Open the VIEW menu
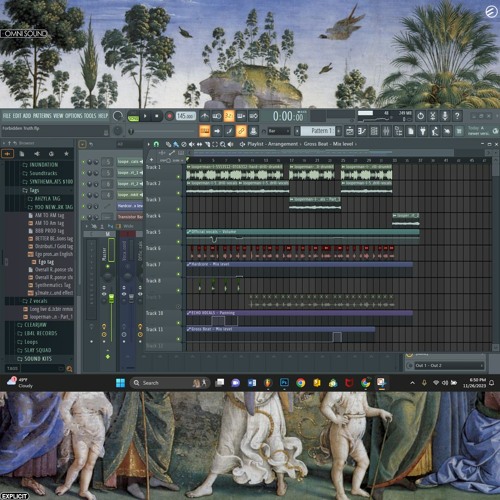 (x=58, y=116)
